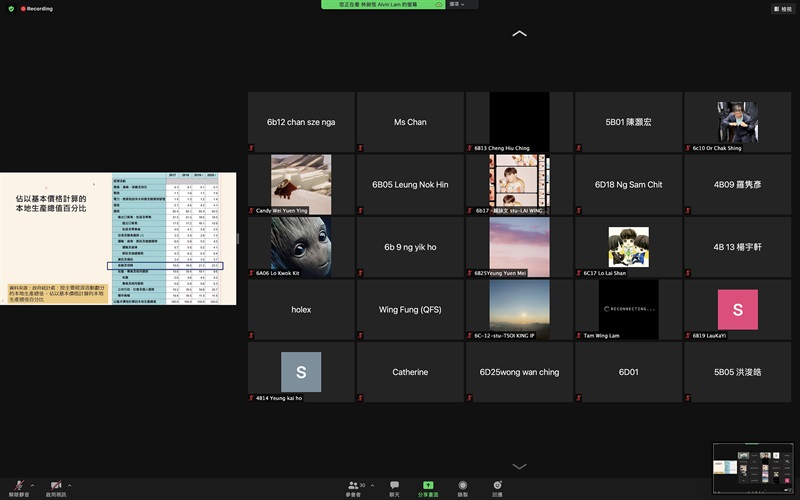Click the view layout button top right
Image resolution: width=800 pixels, height=500 pixels.
[x=781, y=8]
